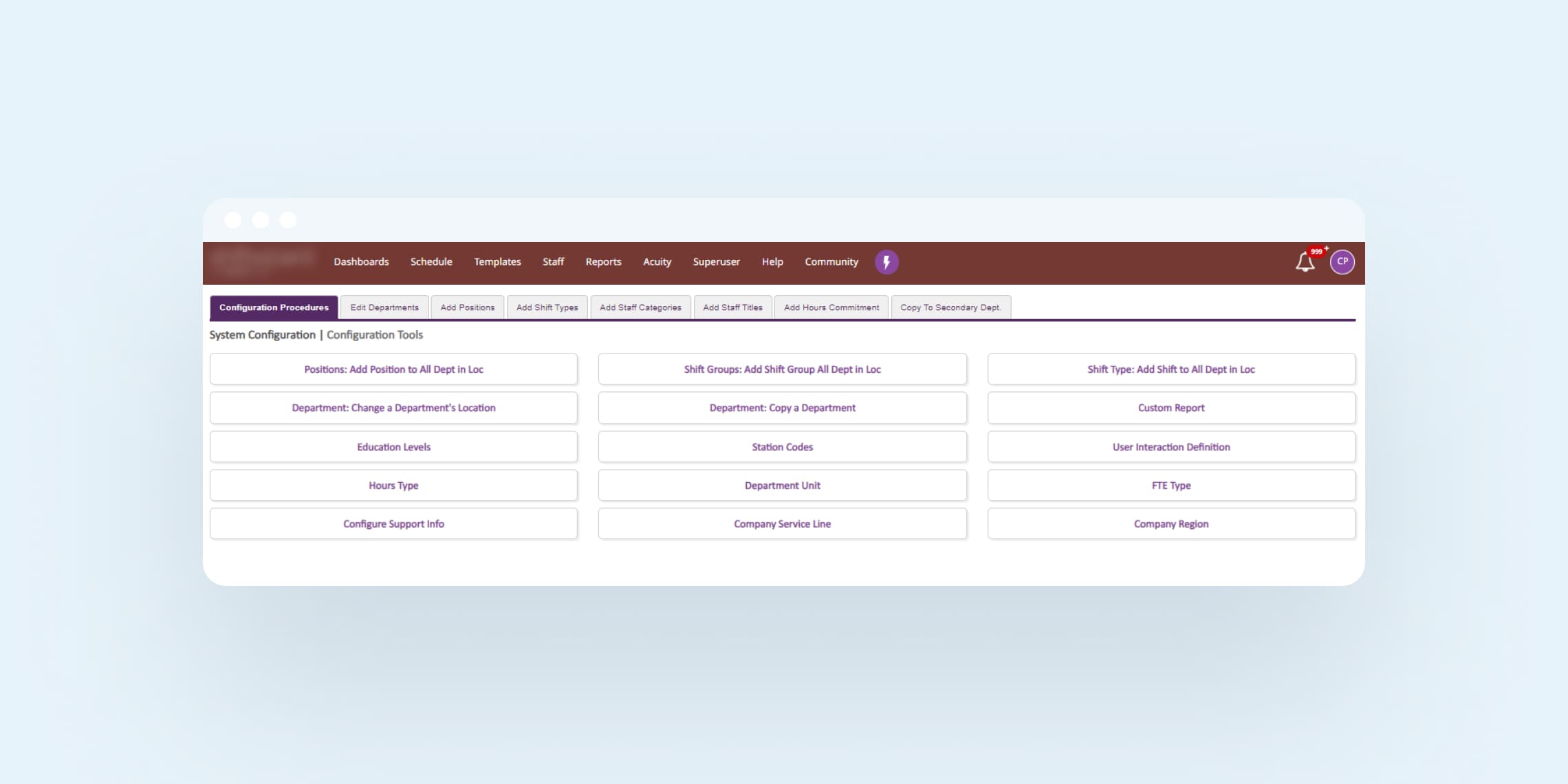Viewport: 1568px width, 784px height.
Task: Click the FTE Type button
Action: click(x=1170, y=486)
